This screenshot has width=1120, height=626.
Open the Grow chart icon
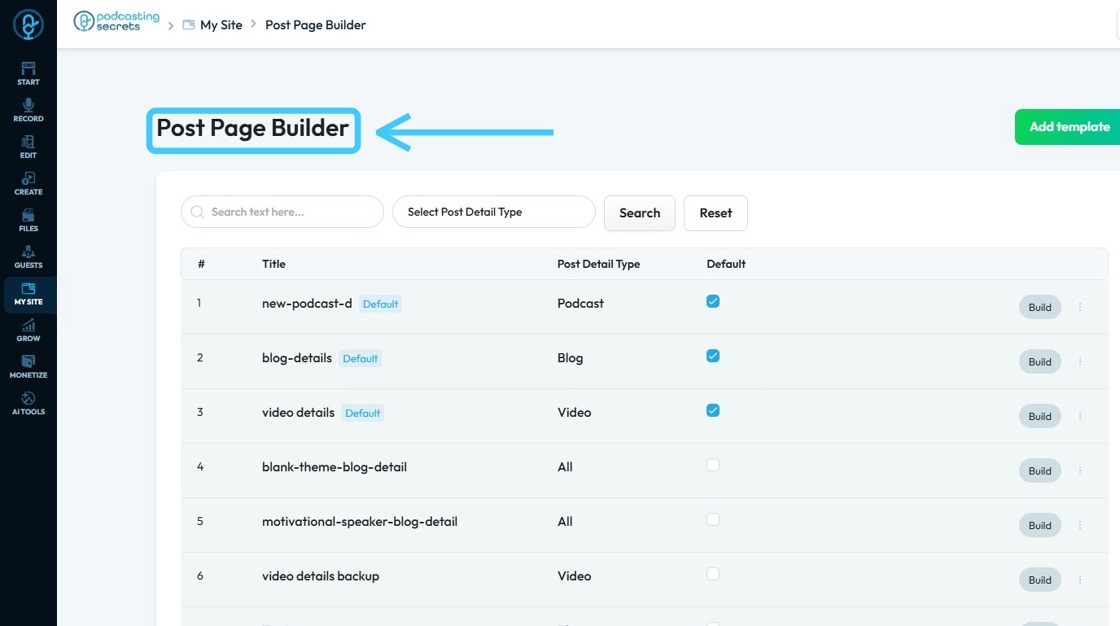click(x=28, y=330)
